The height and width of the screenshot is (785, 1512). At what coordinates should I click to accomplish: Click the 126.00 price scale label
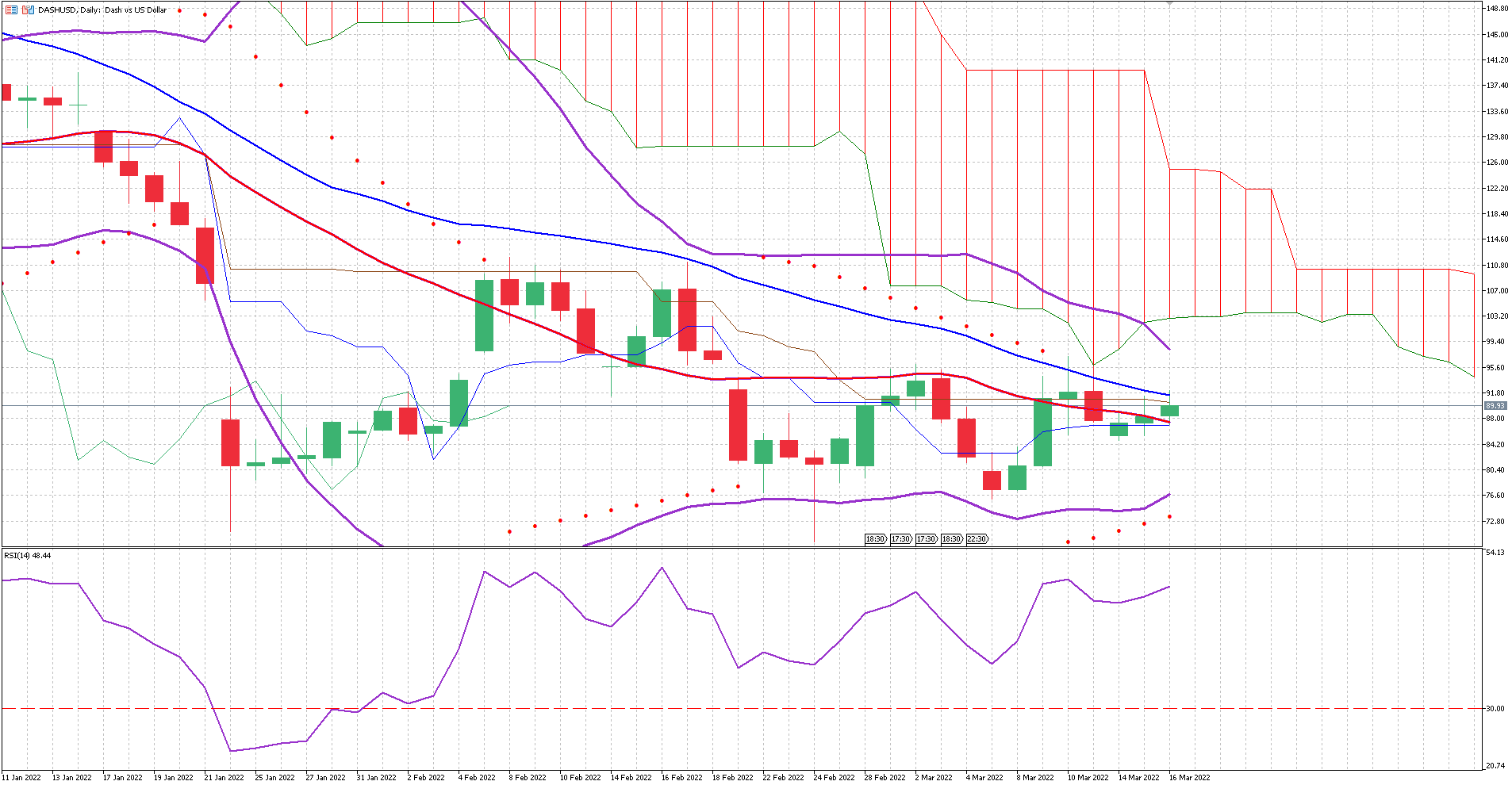coord(1496,163)
